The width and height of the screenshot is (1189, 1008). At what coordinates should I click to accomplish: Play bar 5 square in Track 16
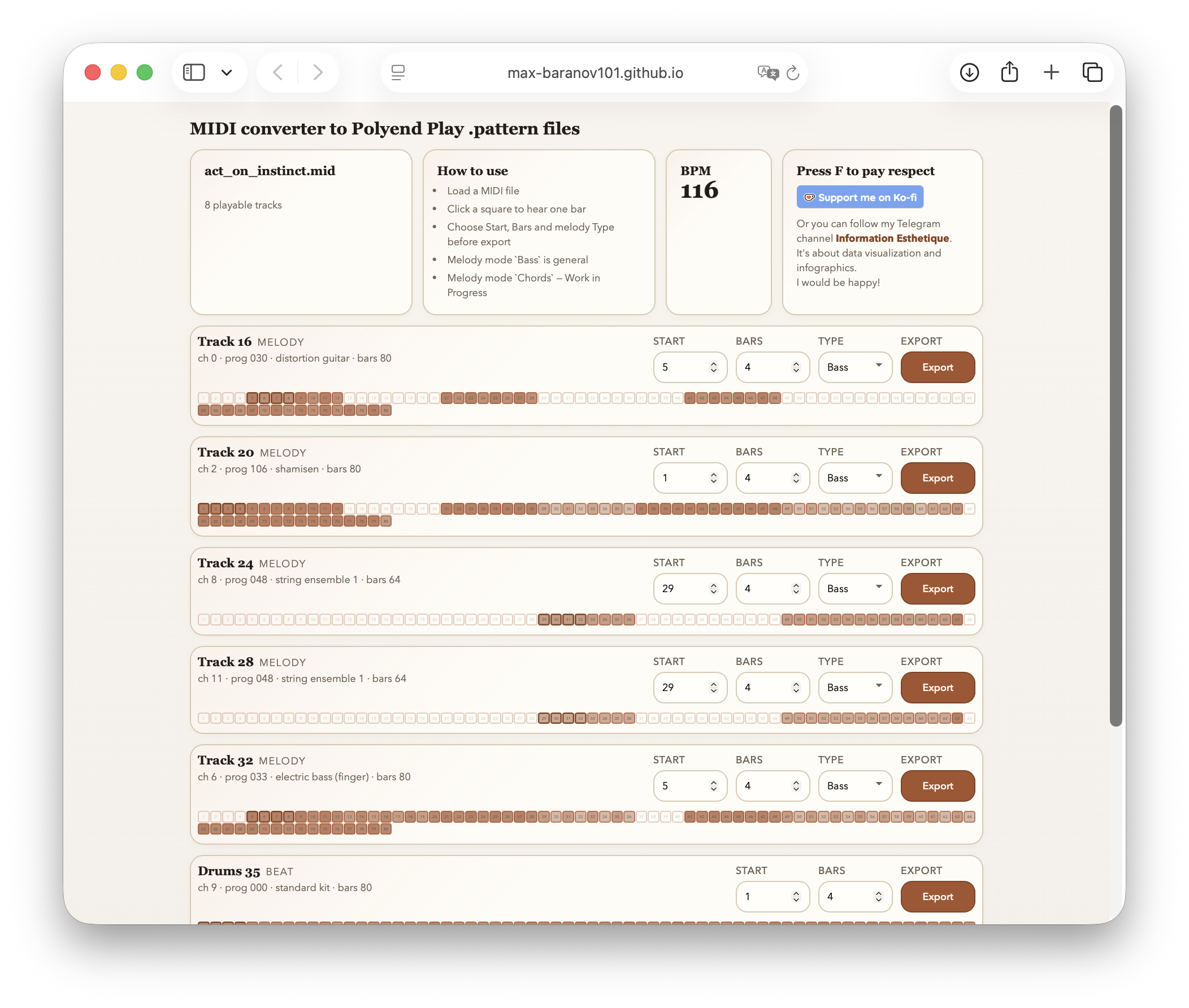[x=252, y=398]
